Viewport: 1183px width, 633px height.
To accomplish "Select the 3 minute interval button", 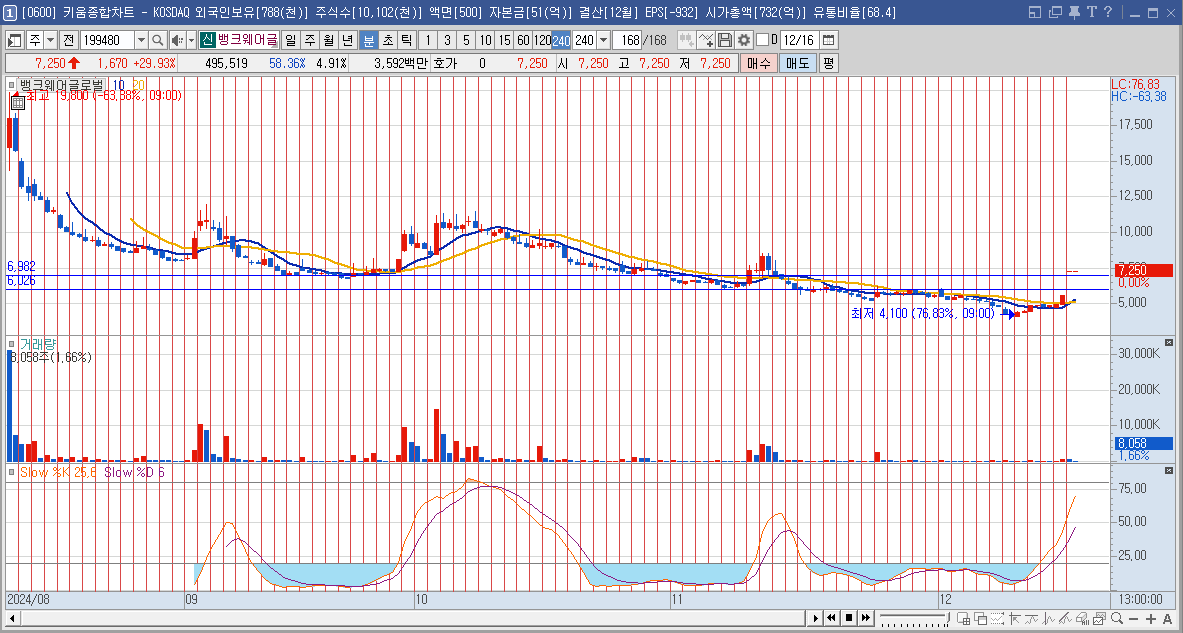I will tap(447, 40).
